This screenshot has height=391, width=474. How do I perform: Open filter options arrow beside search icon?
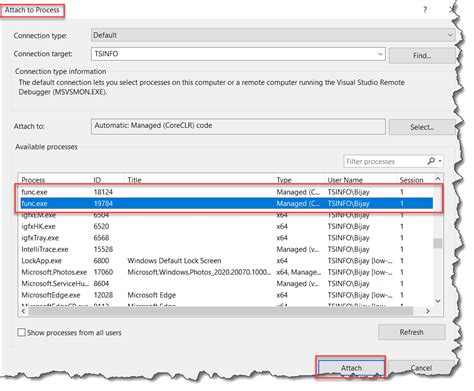440,161
